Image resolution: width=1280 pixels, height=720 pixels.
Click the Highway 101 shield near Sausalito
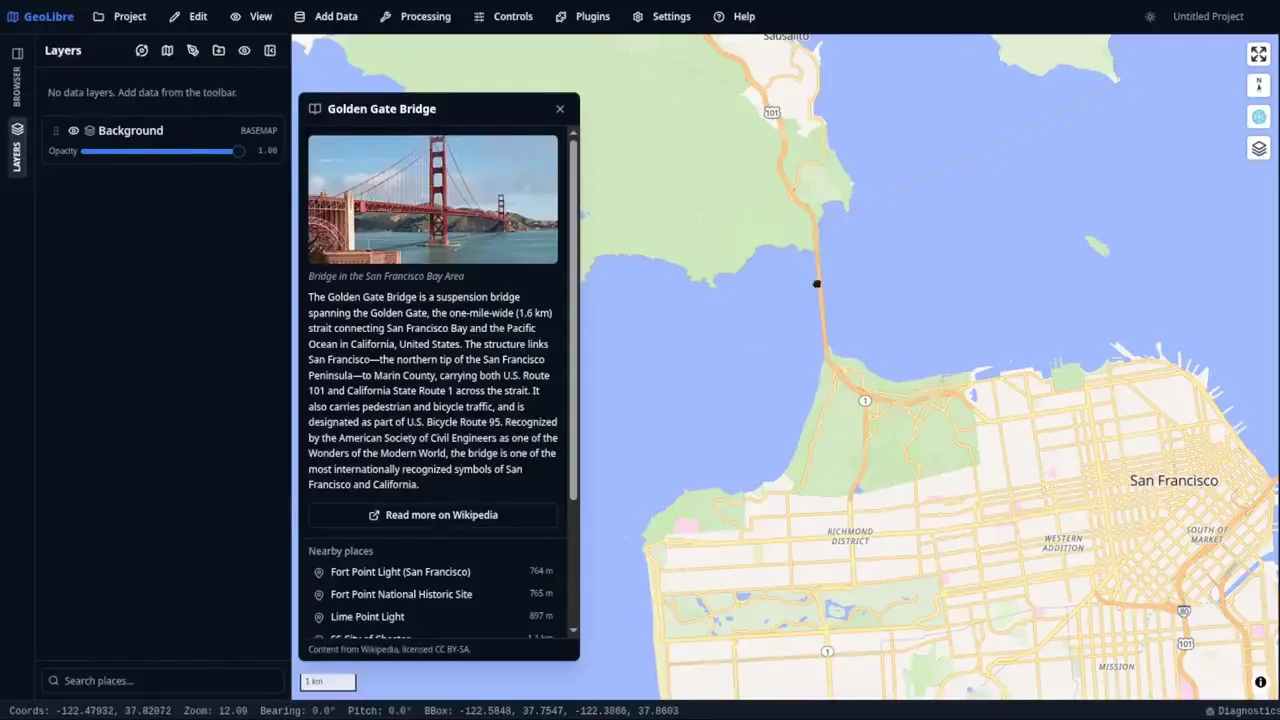[x=772, y=112]
